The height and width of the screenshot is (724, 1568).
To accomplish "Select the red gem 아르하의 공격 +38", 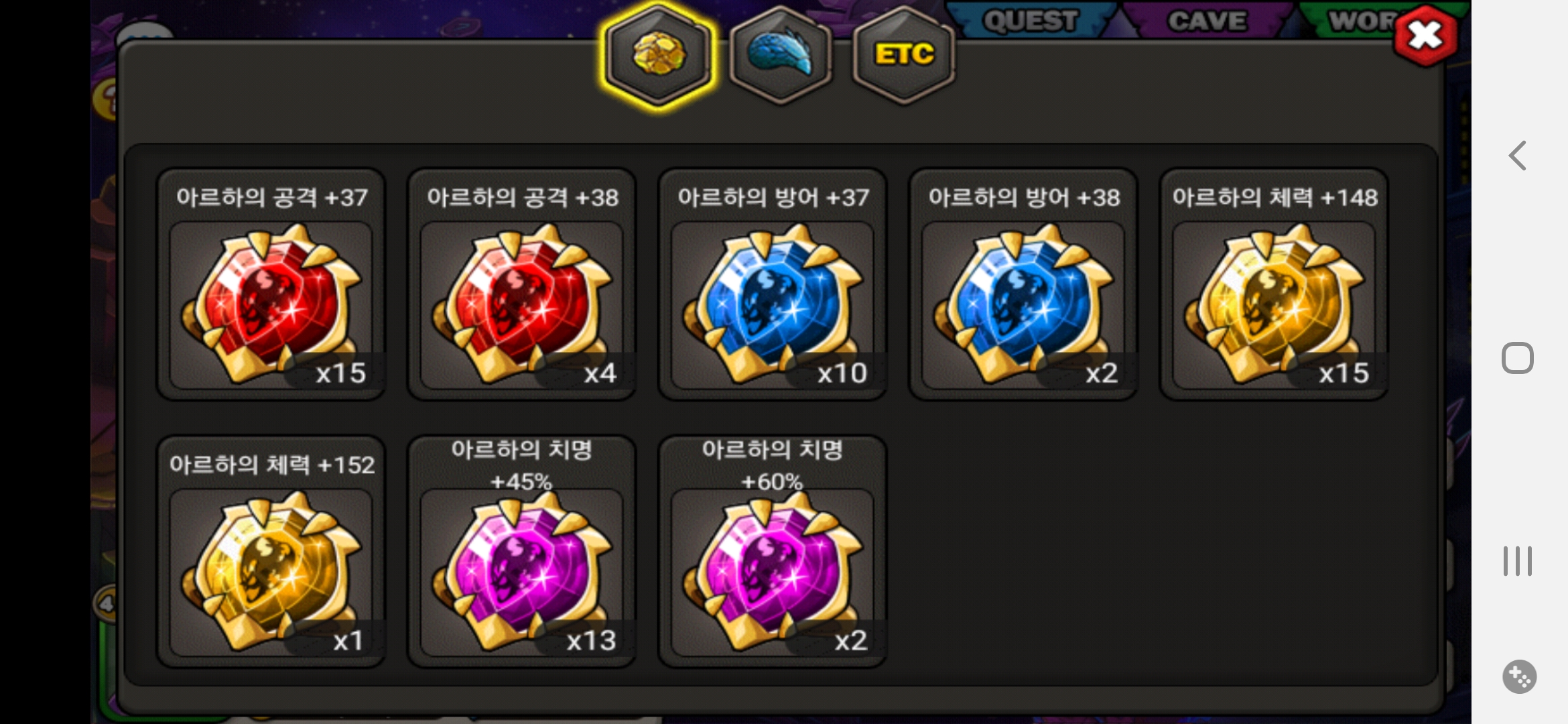I will click(521, 284).
